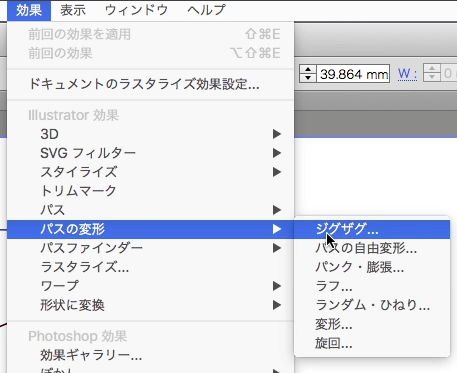Expand the SVG フィルター submenu
The image size is (457, 373).
point(150,153)
